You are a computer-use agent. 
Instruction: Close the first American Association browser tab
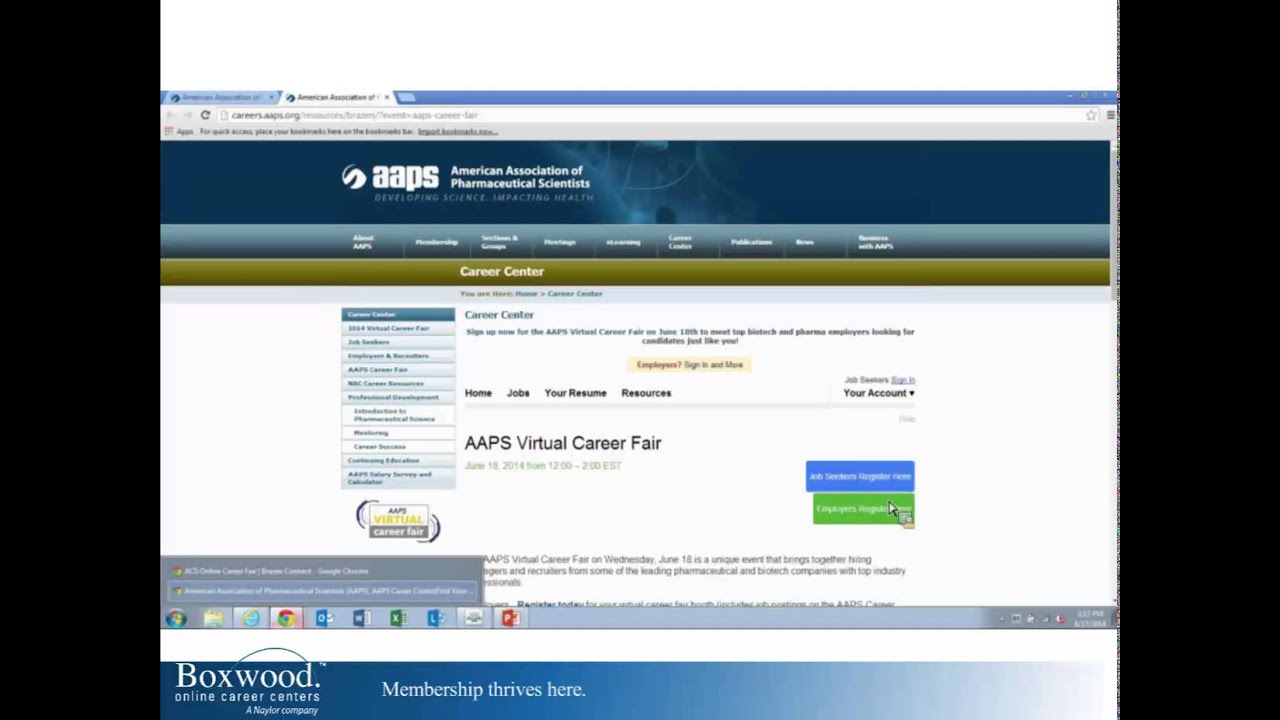(271, 98)
